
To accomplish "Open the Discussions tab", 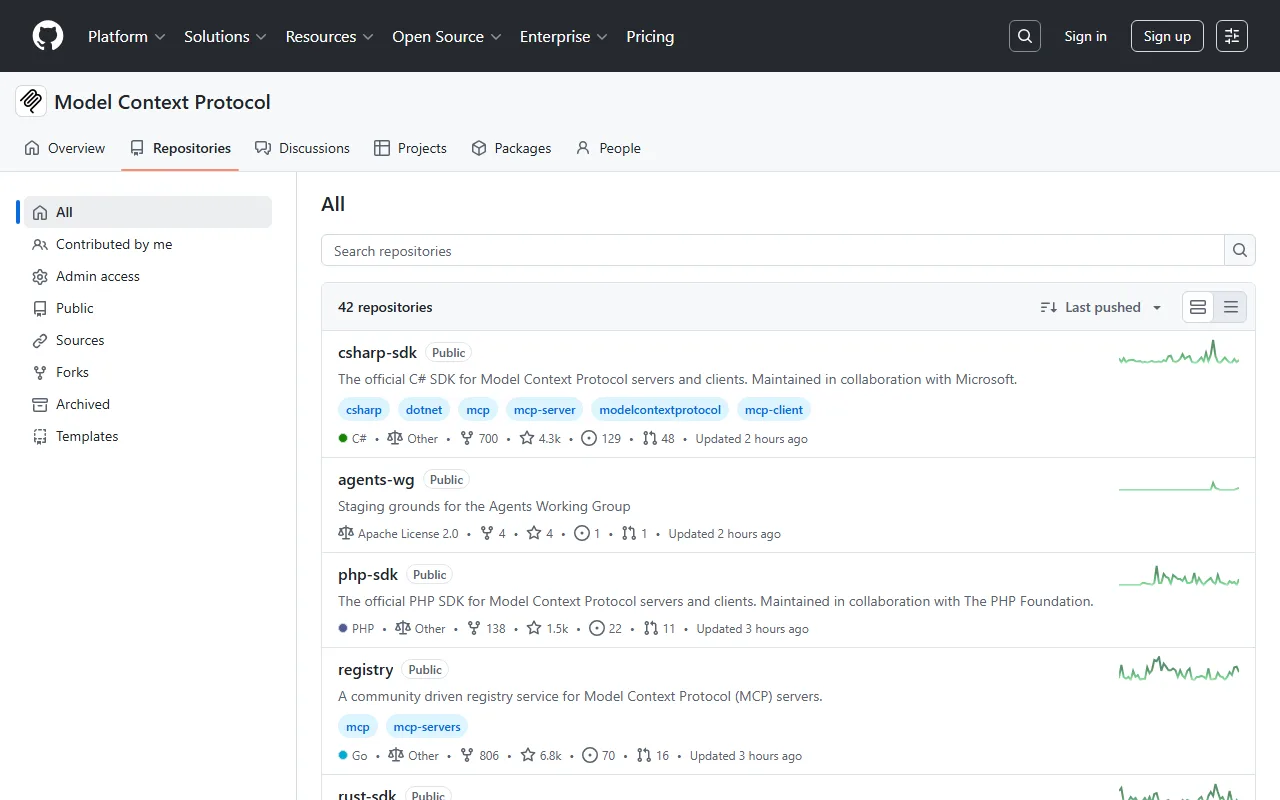I will click(x=302, y=148).
